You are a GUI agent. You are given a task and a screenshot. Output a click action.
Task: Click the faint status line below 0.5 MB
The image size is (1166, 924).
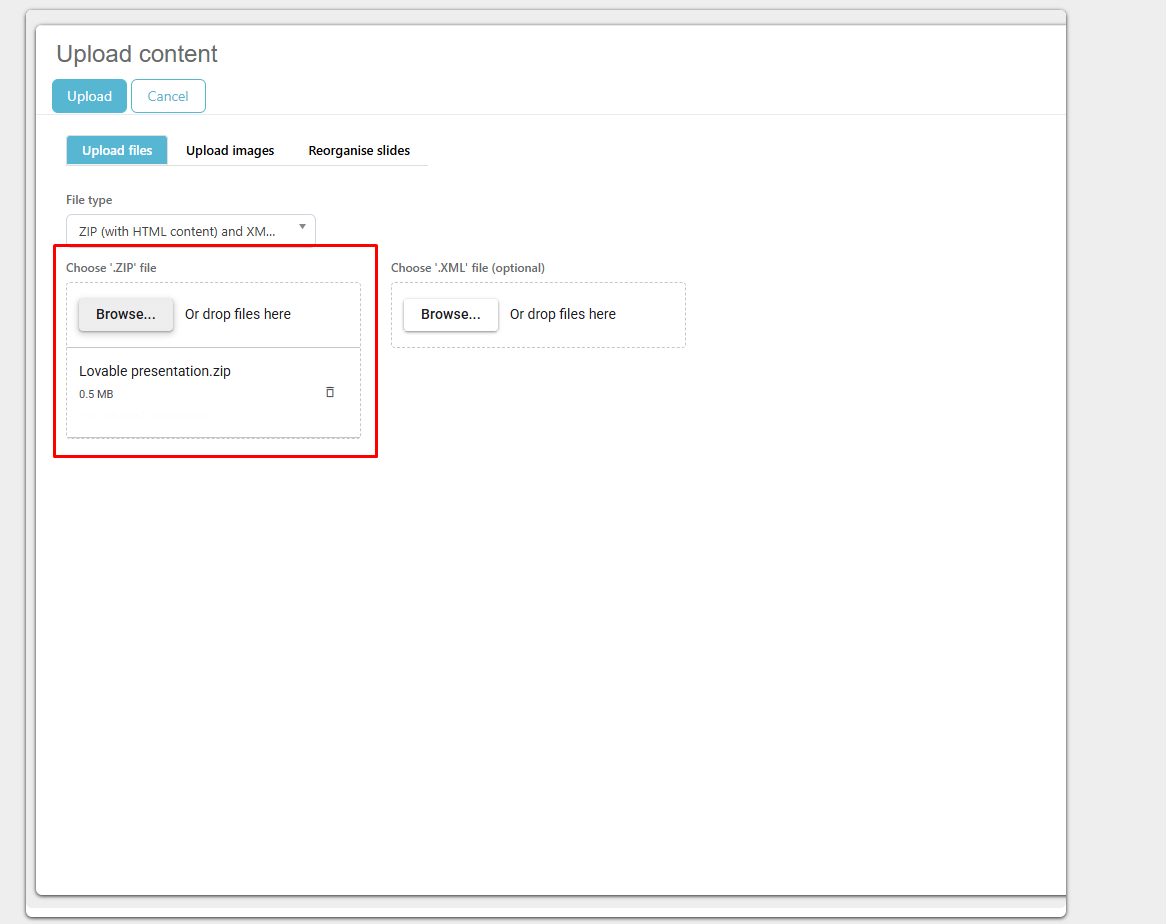coord(143,414)
